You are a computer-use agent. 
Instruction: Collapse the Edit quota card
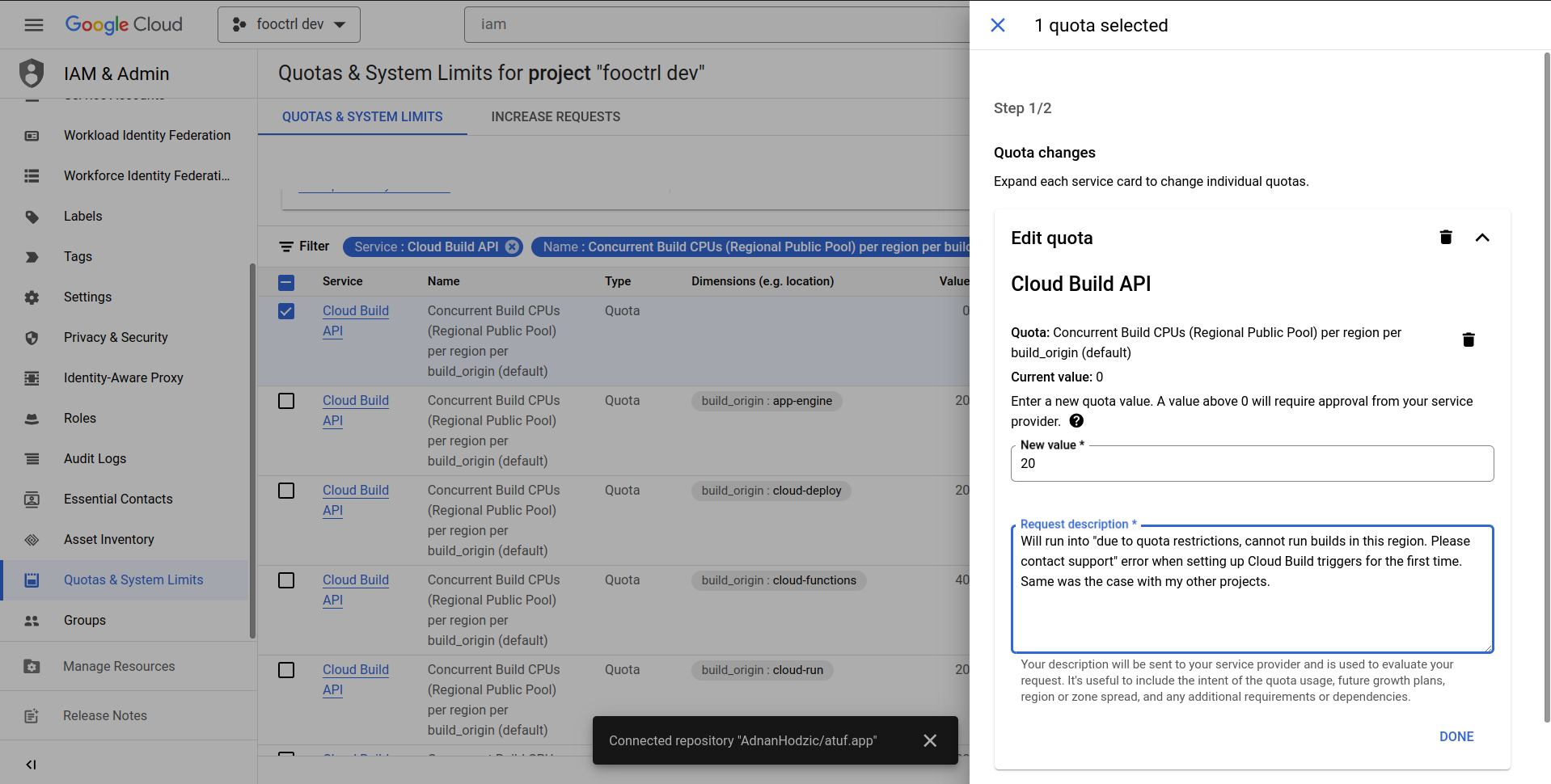coord(1482,238)
